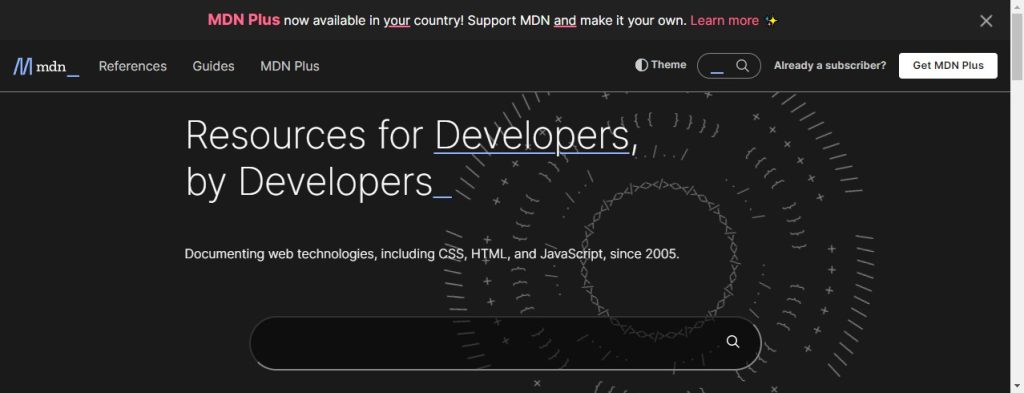The height and width of the screenshot is (393, 1024).
Task: Click the page vertical scrollbar thumb
Action: (x=1017, y=46)
